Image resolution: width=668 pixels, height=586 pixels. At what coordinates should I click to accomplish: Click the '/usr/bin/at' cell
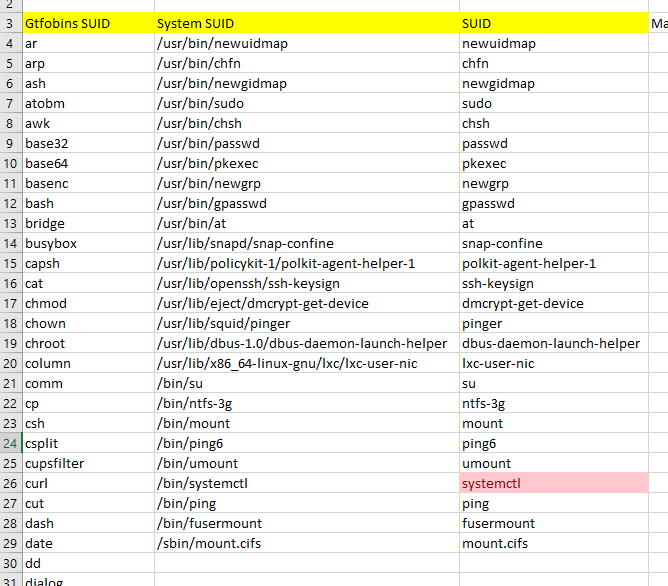tap(307, 224)
